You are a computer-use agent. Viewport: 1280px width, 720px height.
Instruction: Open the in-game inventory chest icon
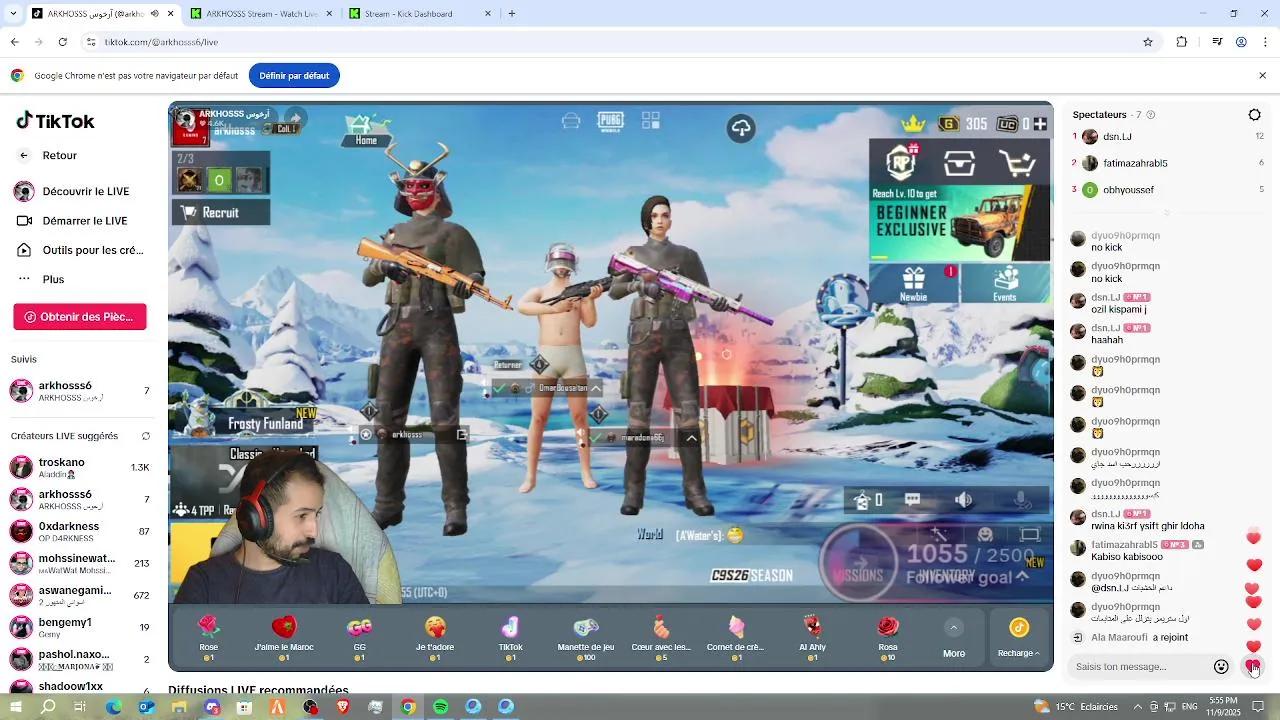coord(958,162)
